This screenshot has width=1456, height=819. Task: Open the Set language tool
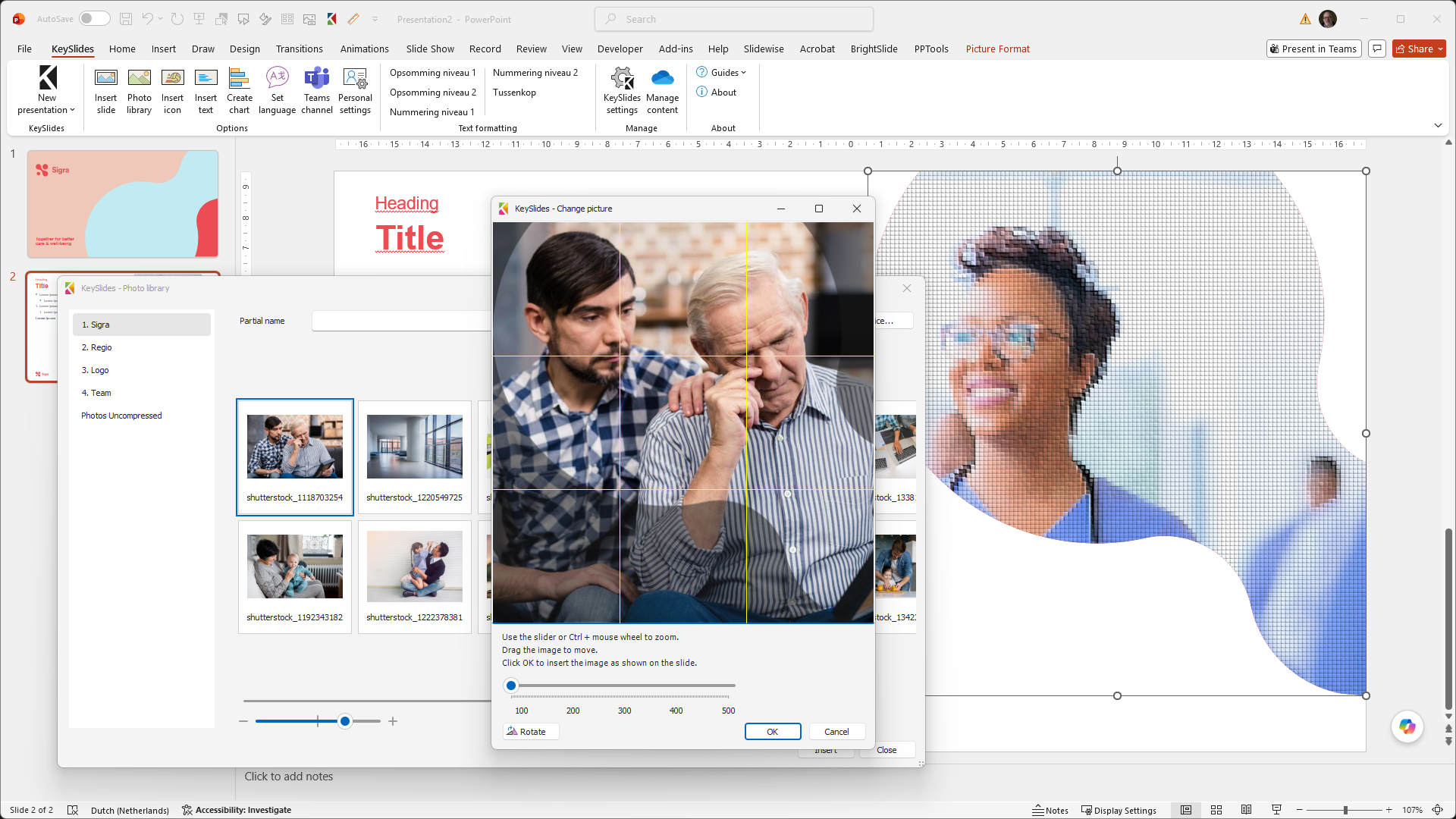tap(277, 91)
